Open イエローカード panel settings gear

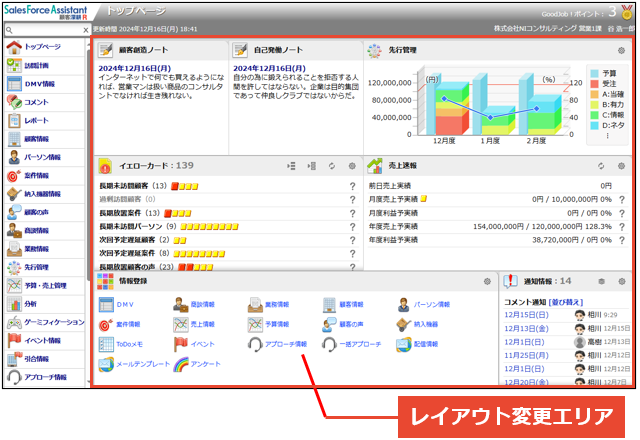click(352, 166)
